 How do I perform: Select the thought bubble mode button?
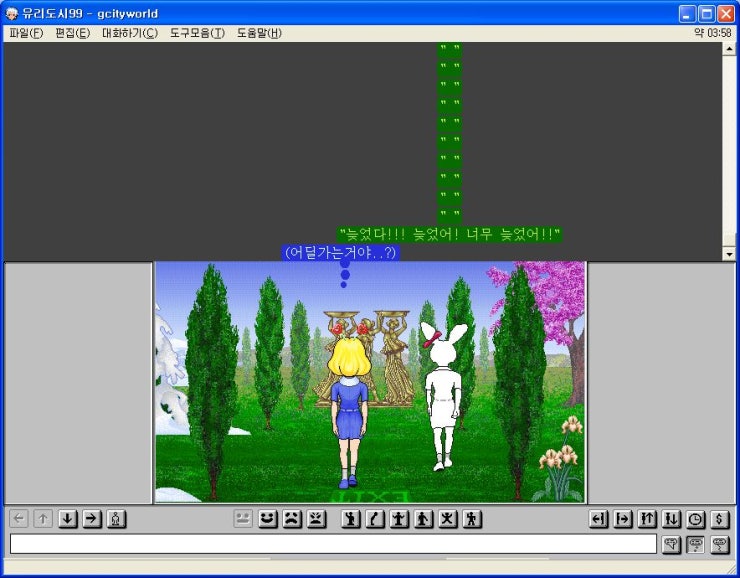pos(696,544)
